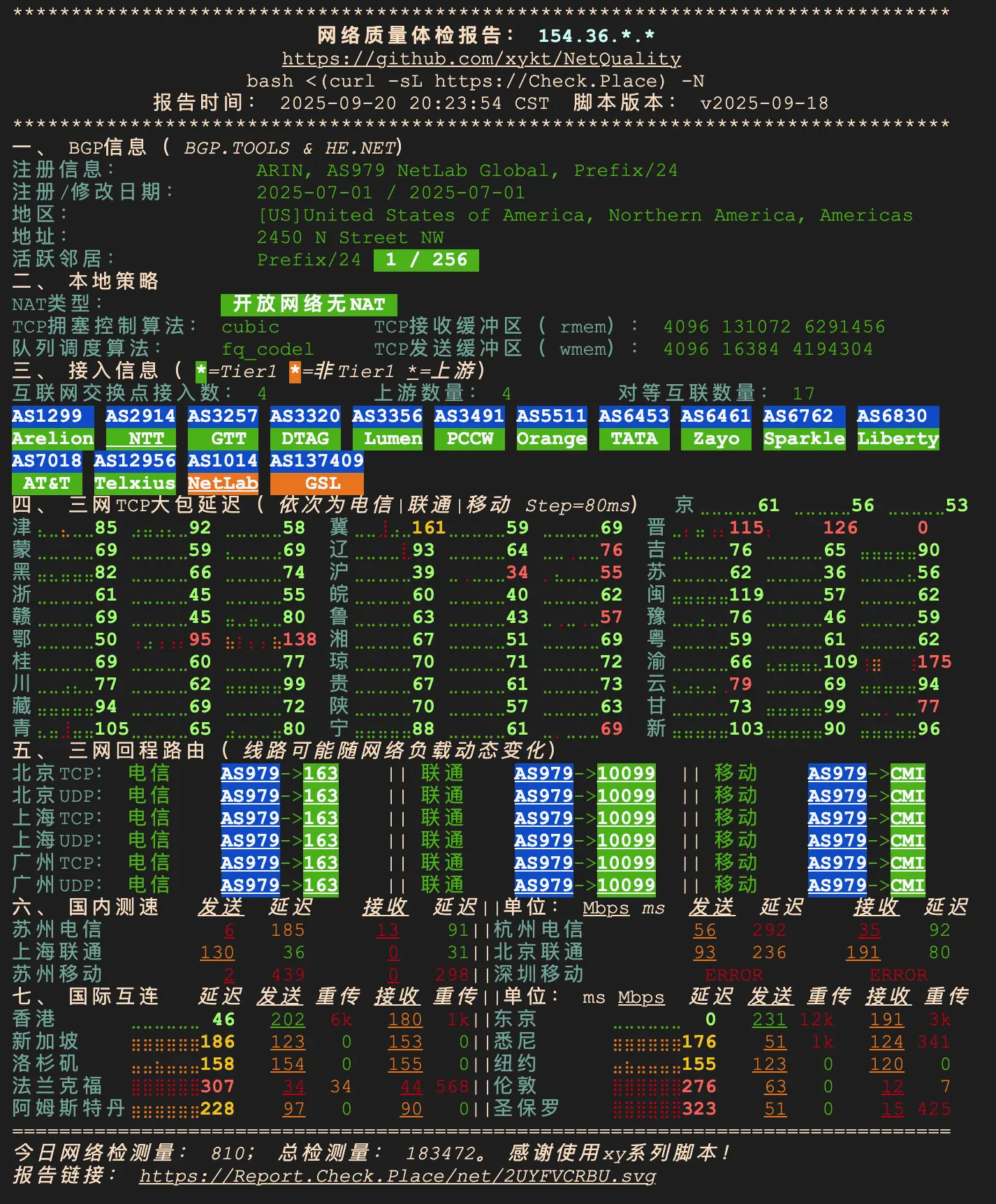Click the underlined NTT upstream label
The height and width of the screenshot is (1204, 996).
(x=140, y=439)
